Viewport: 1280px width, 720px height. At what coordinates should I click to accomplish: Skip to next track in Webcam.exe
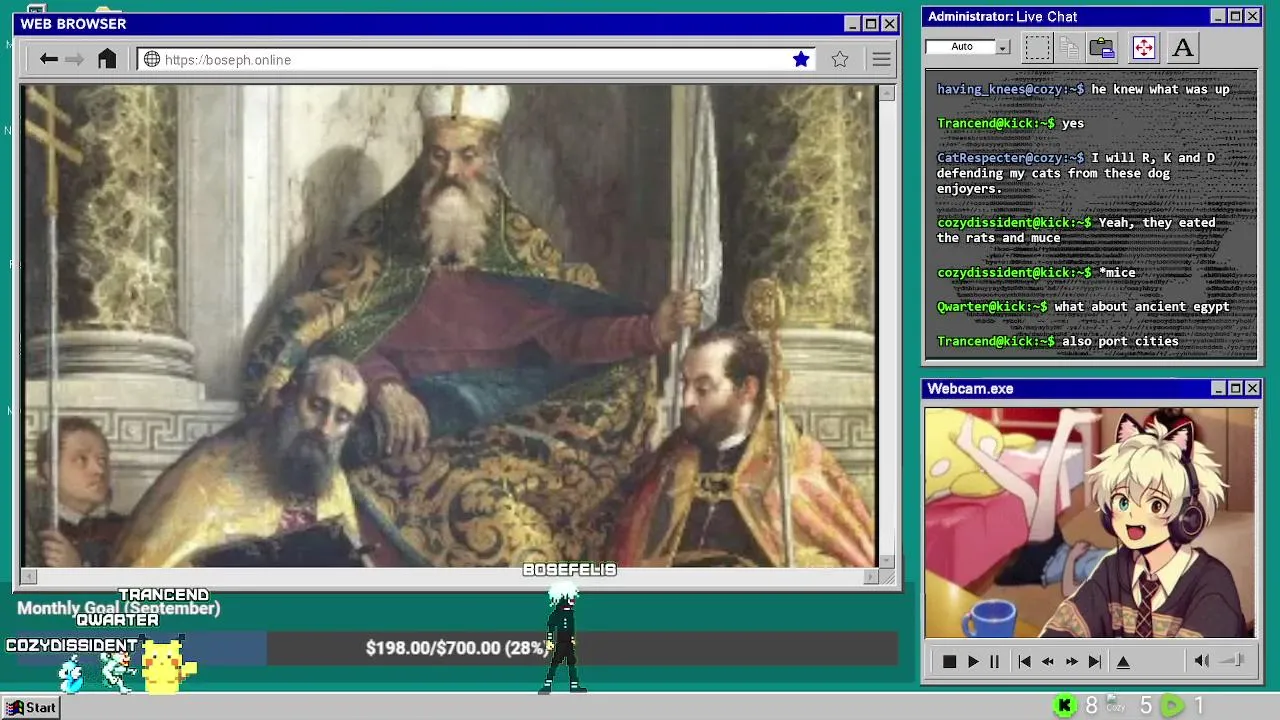(x=1095, y=661)
